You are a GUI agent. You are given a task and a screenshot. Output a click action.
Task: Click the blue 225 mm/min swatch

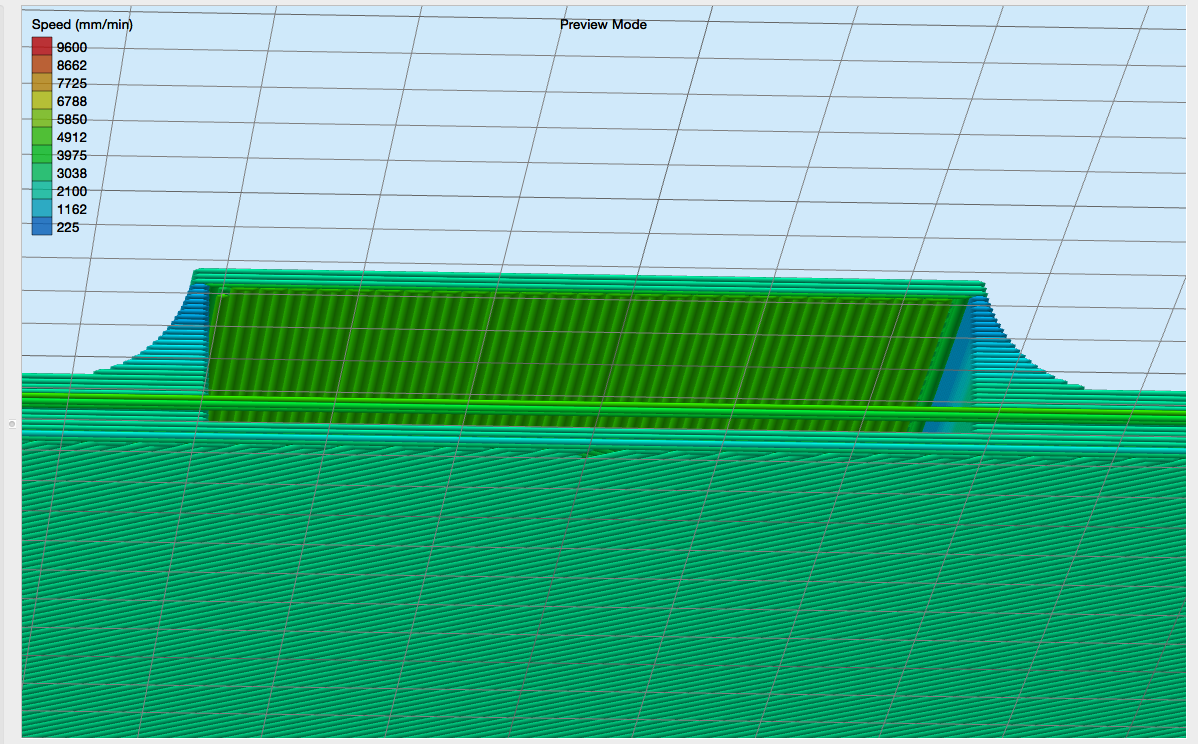41,227
